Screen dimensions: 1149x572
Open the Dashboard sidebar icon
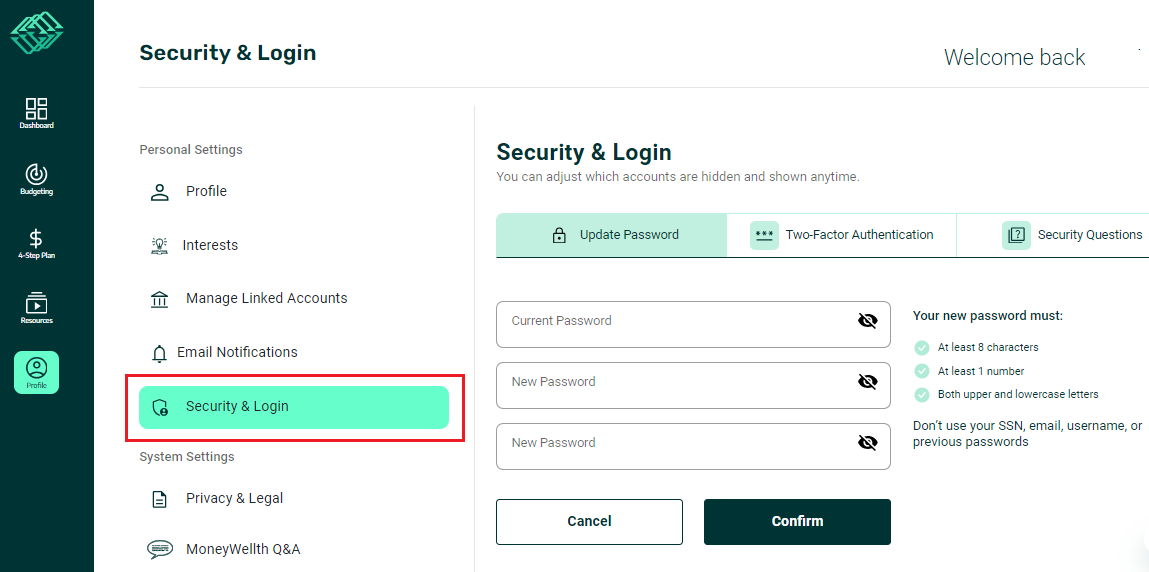tap(36, 112)
